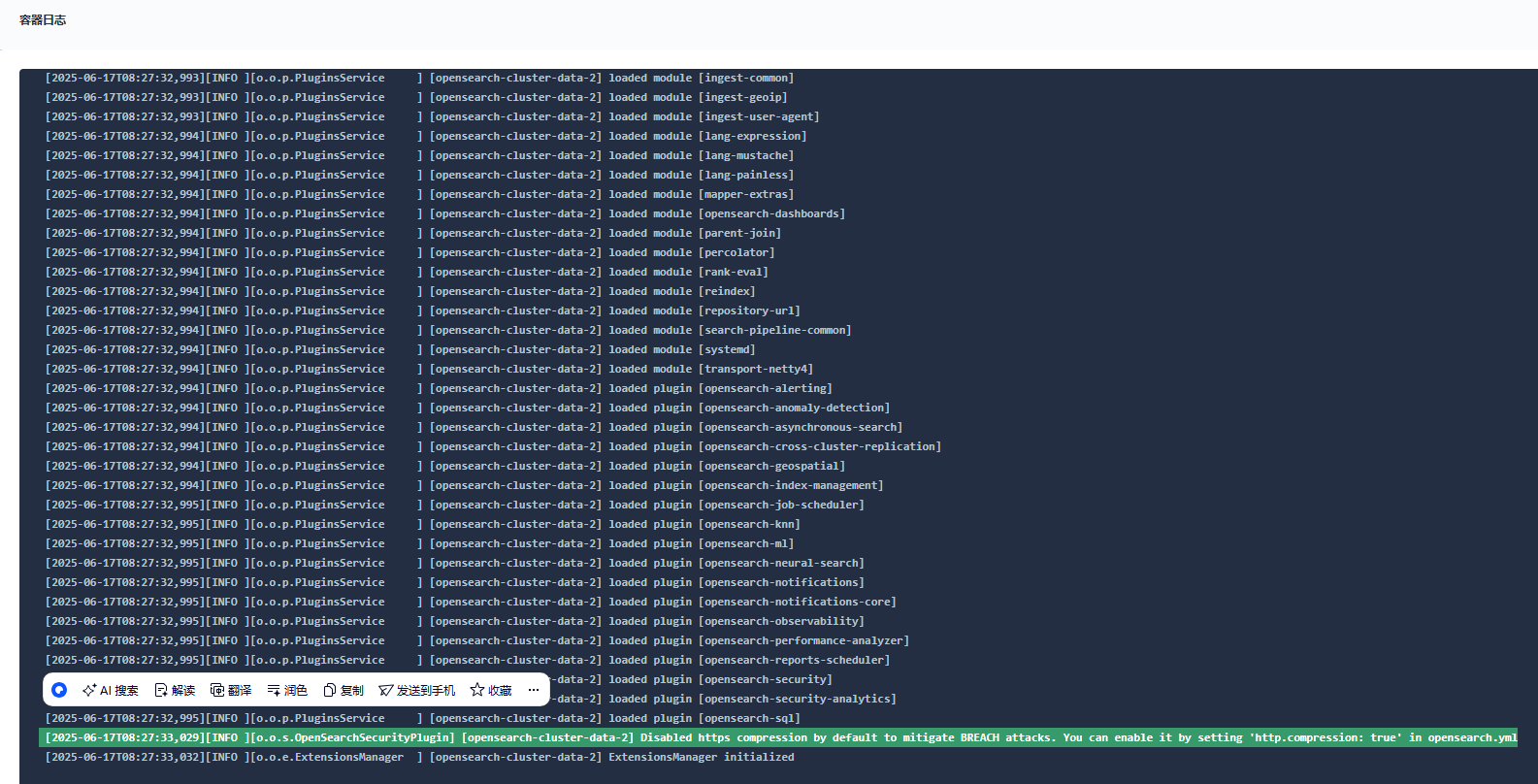Click log line loaded module [lang-painless]
1538x784 pixels.
click(x=420, y=175)
